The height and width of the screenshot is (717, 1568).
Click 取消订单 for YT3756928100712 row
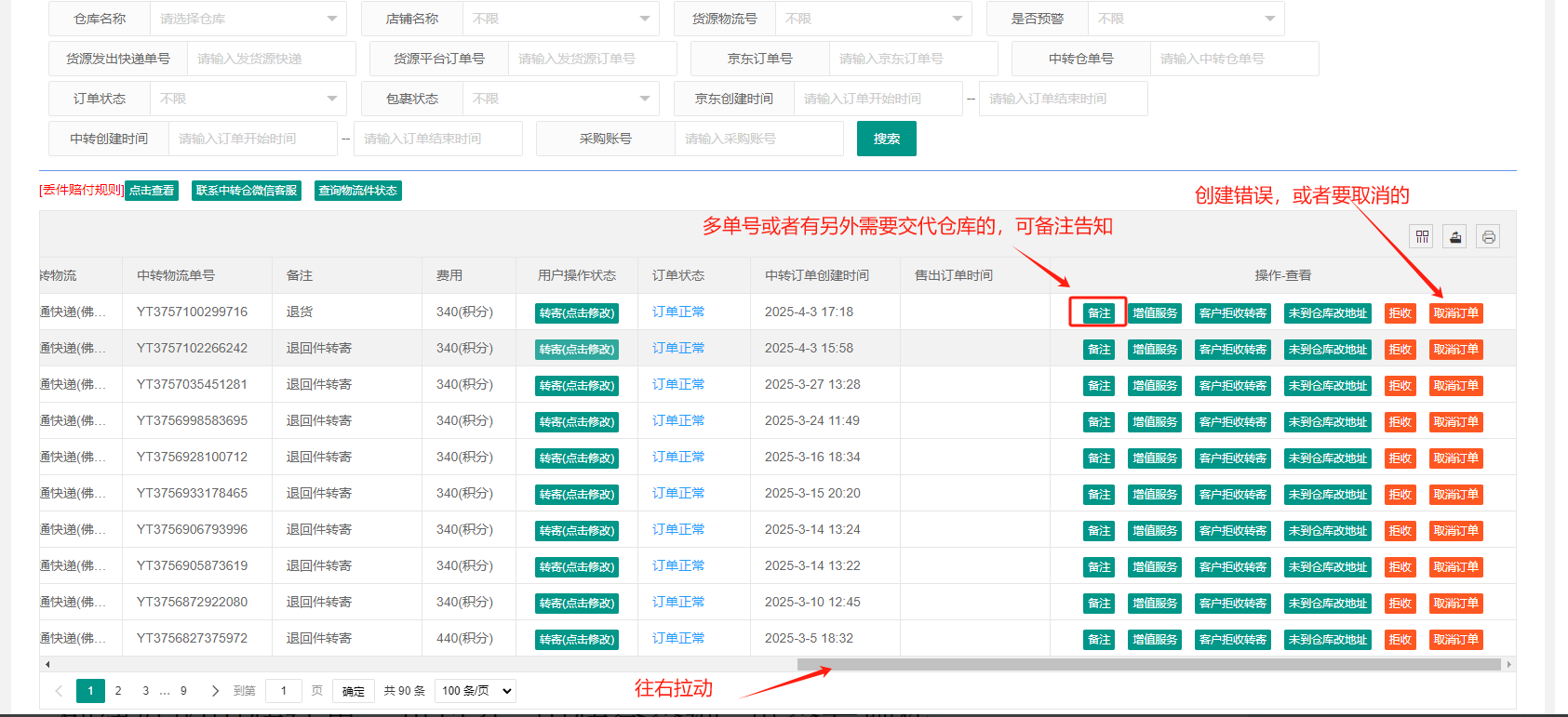pyautogui.click(x=1456, y=458)
